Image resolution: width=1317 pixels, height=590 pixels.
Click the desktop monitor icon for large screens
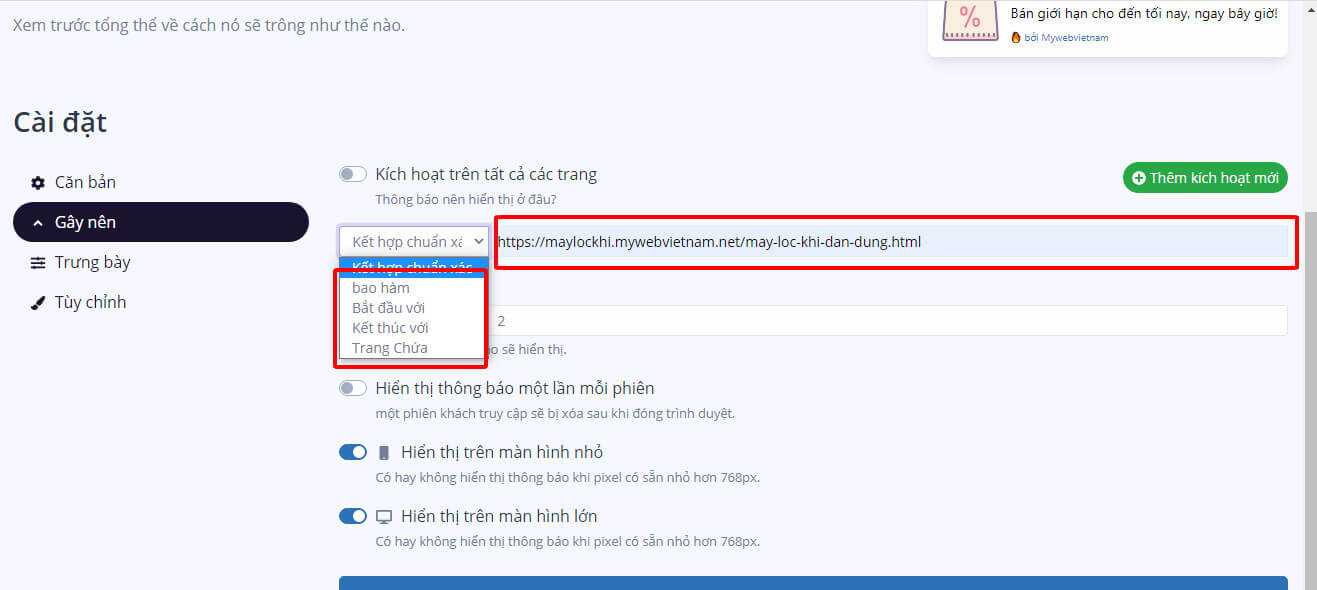384,517
